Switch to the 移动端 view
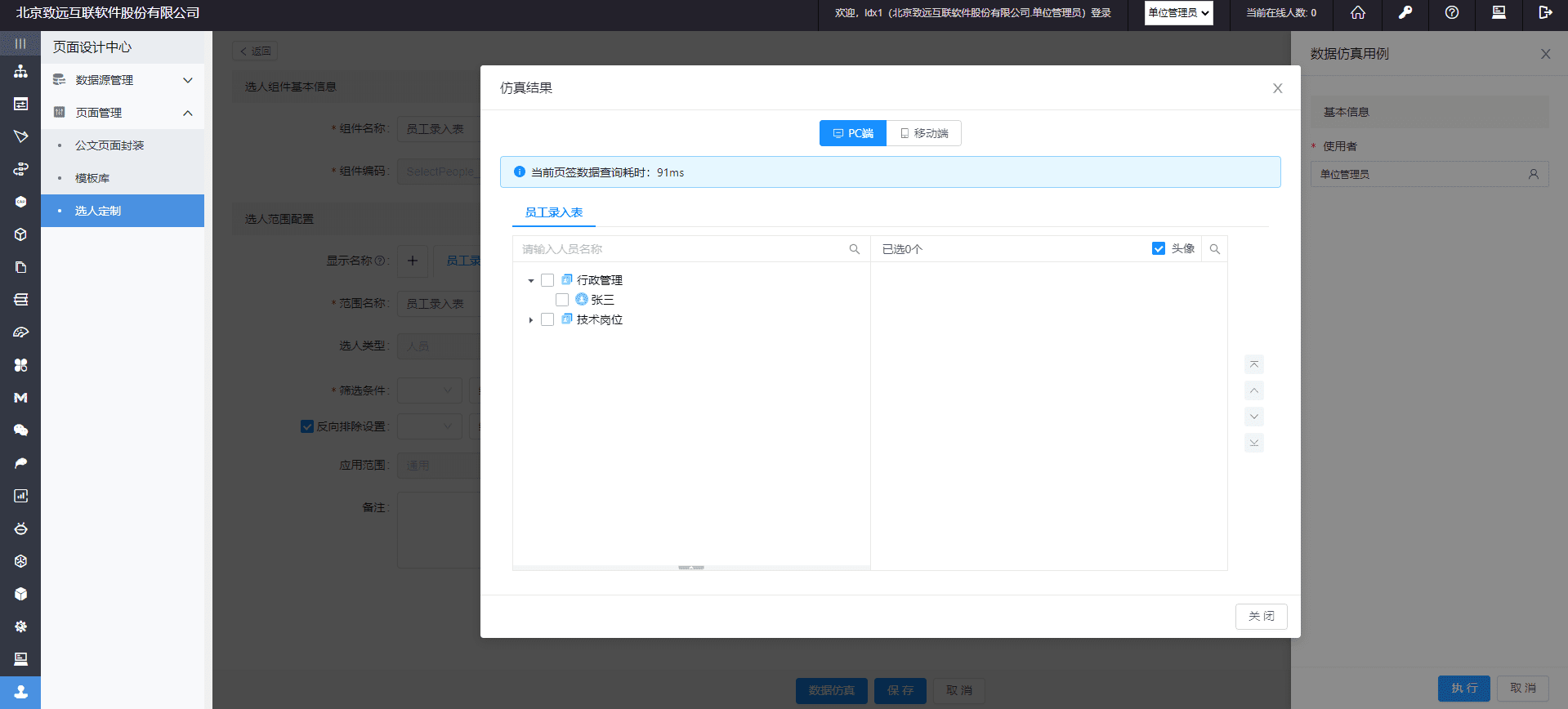Viewport: 1568px width, 709px height. 924,133
